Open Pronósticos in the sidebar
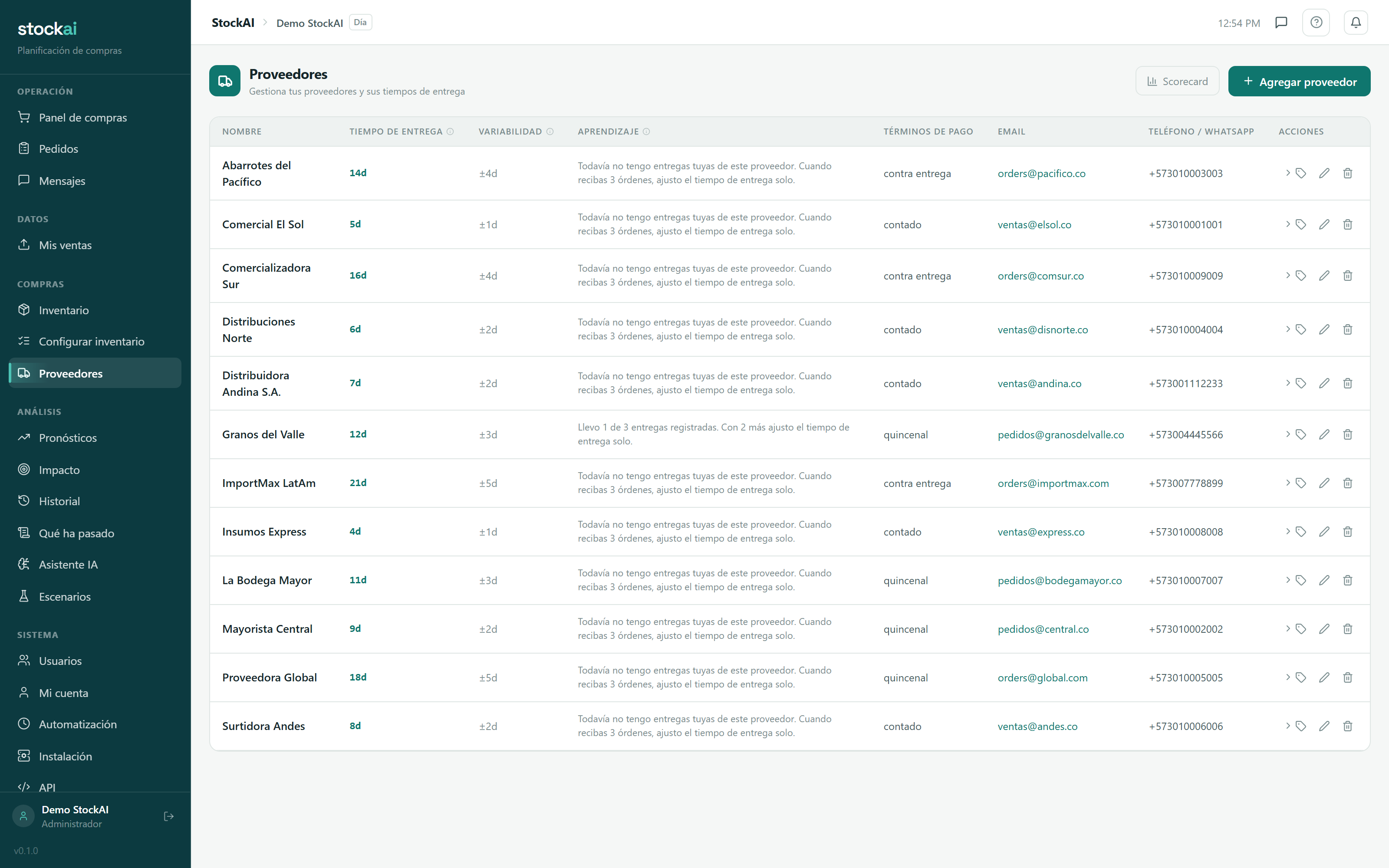The width and height of the screenshot is (1389, 868). point(95,437)
